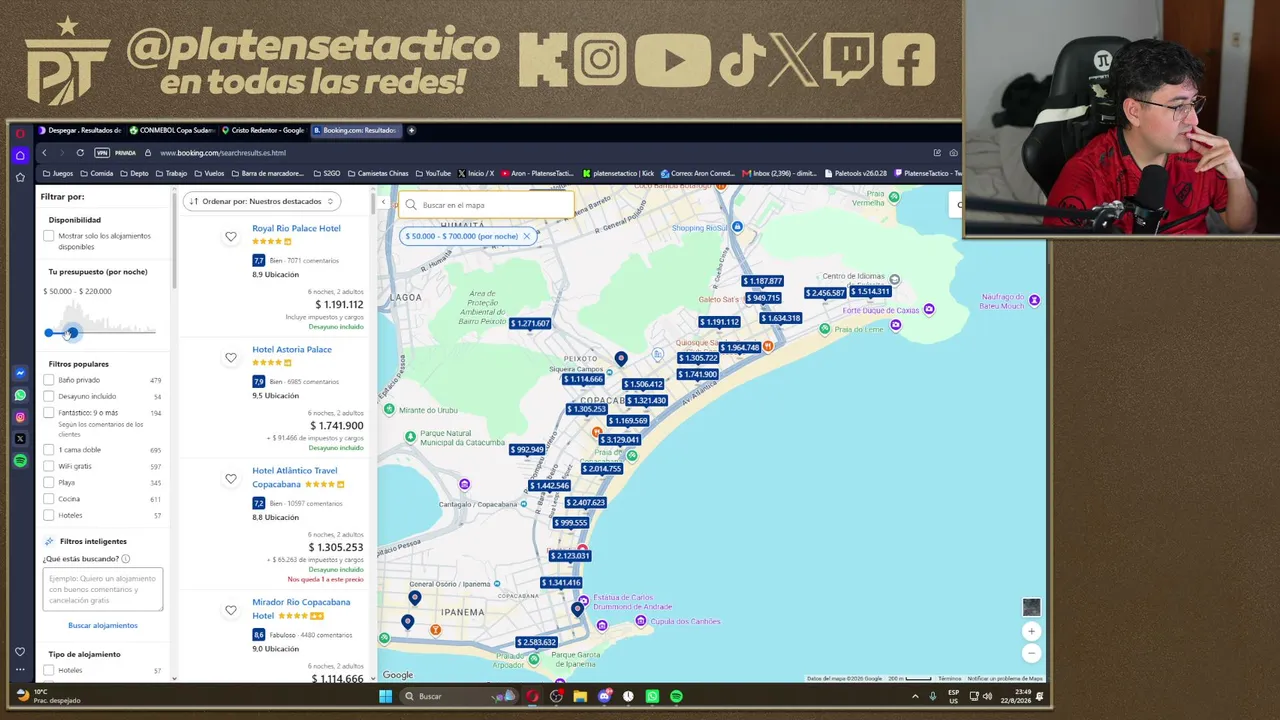Click the budget slider maximum handle
1280x720 pixels.
pyautogui.click(x=72, y=332)
